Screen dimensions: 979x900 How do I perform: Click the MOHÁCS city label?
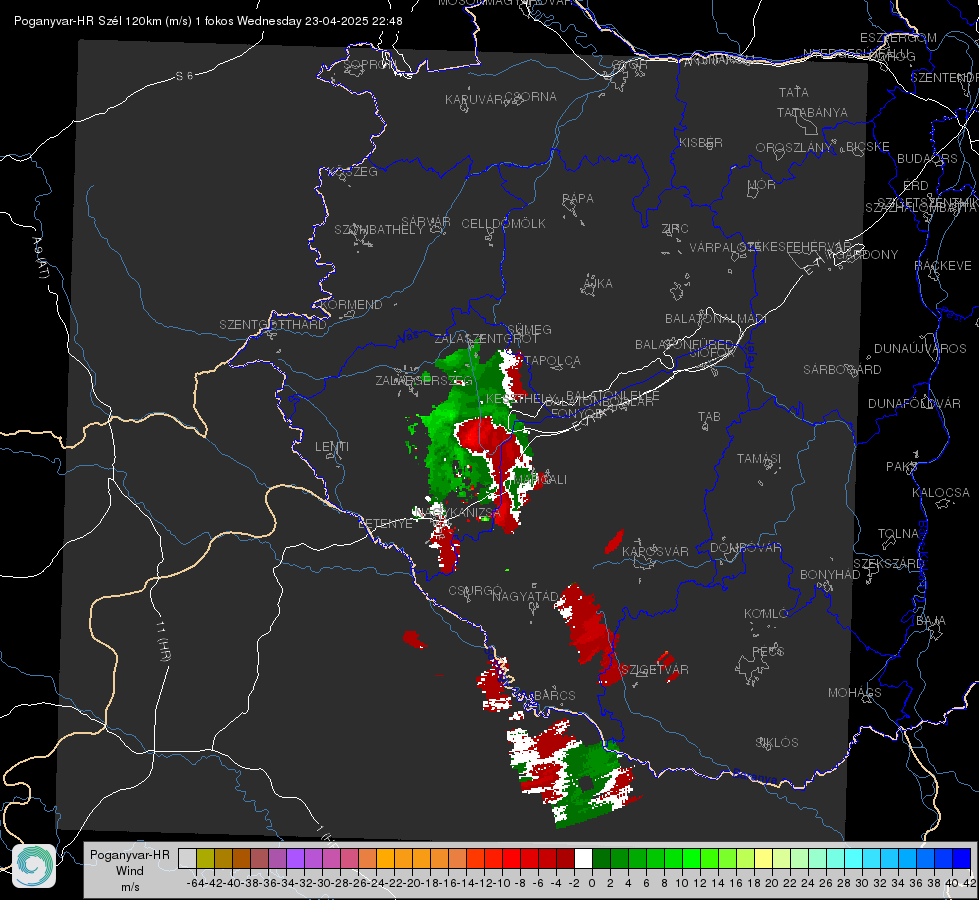(x=855, y=693)
